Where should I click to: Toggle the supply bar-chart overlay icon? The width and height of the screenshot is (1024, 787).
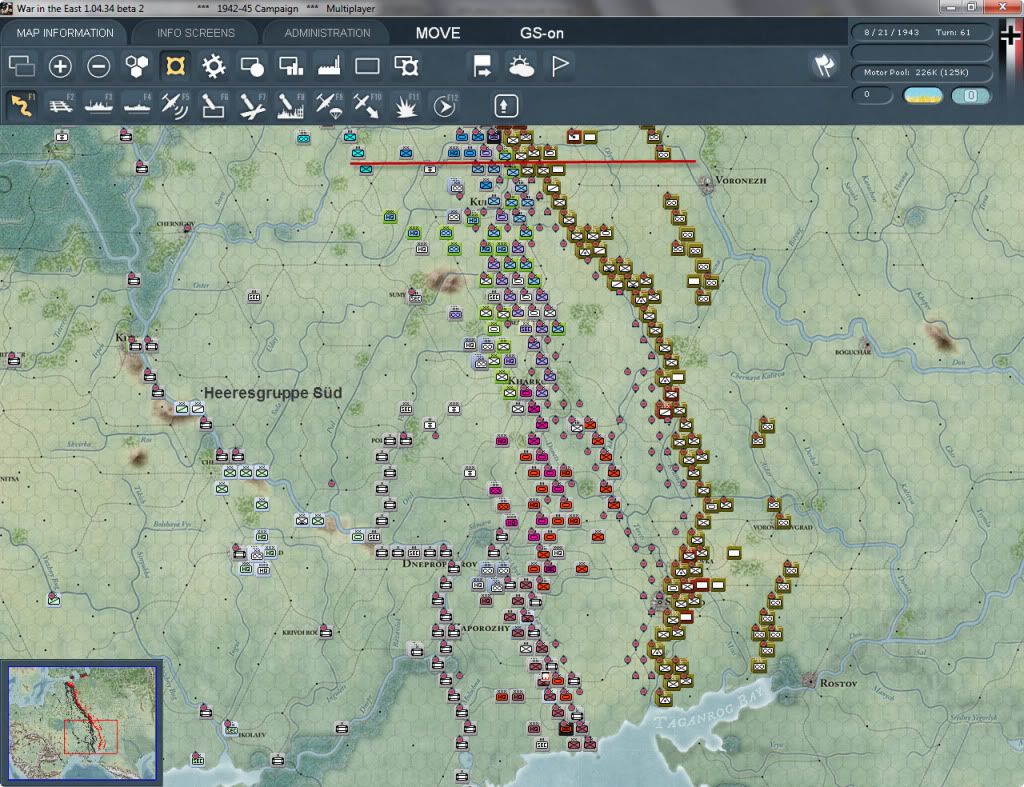[291, 66]
